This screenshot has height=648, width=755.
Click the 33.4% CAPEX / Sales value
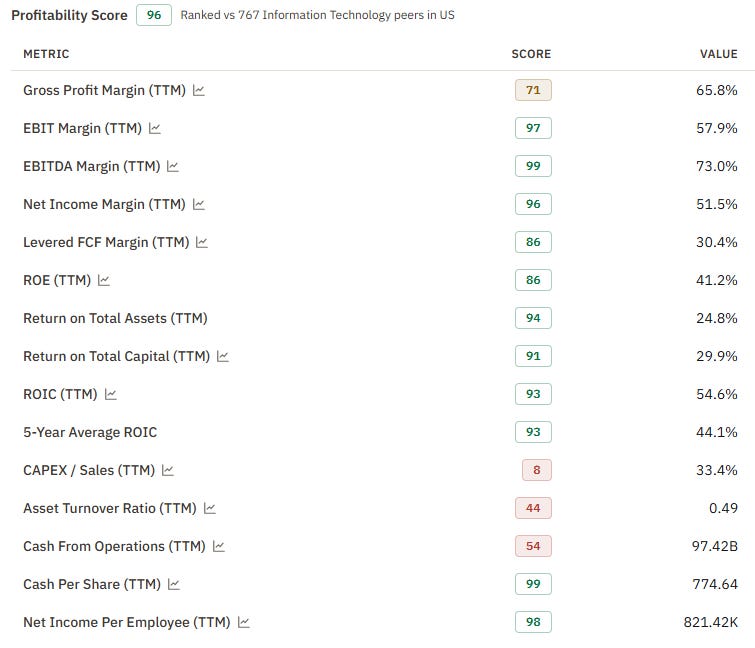tap(716, 470)
